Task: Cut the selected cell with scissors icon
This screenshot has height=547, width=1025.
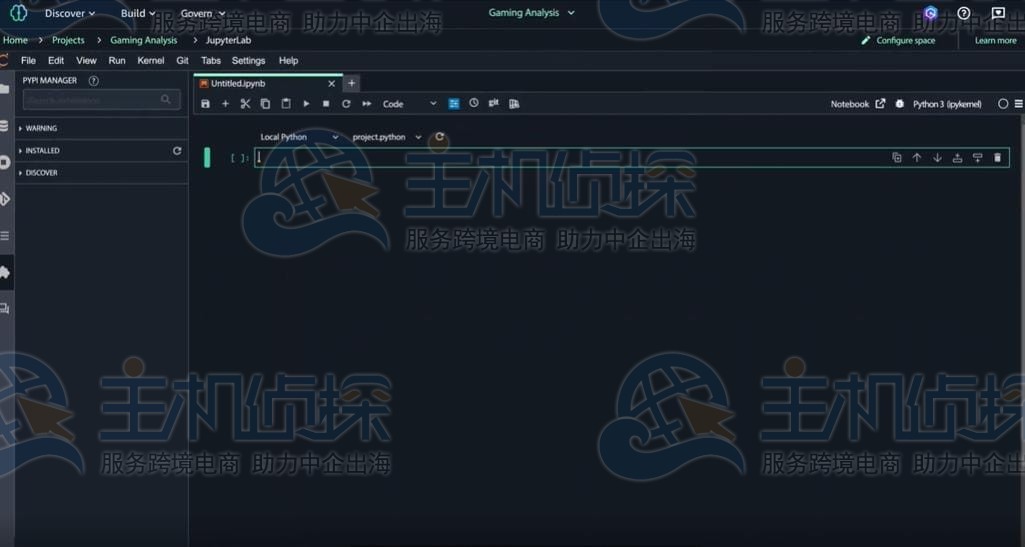Action: (x=245, y=104)
